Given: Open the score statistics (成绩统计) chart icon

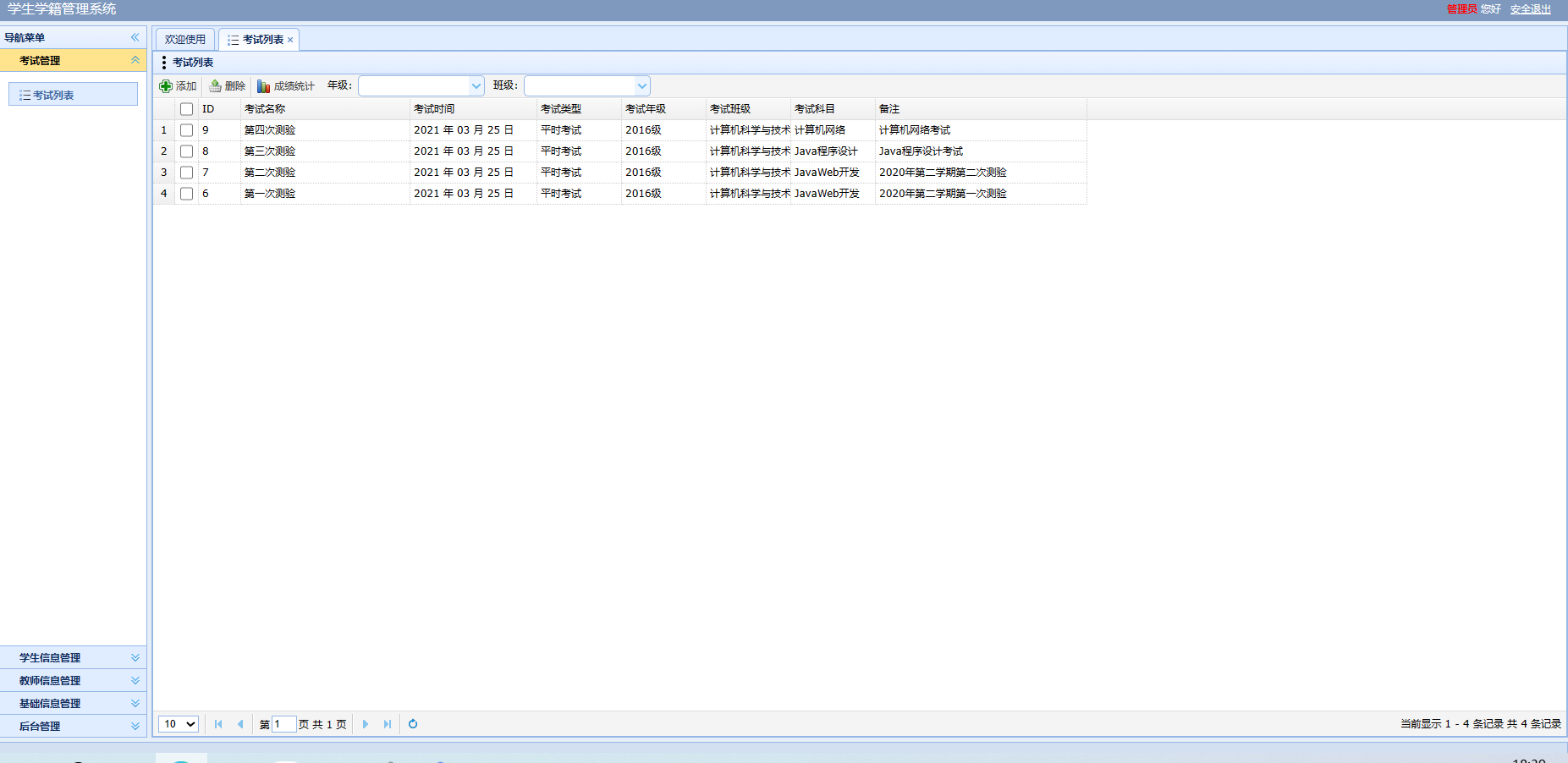Looking at the screenshot, I should 264,86.
